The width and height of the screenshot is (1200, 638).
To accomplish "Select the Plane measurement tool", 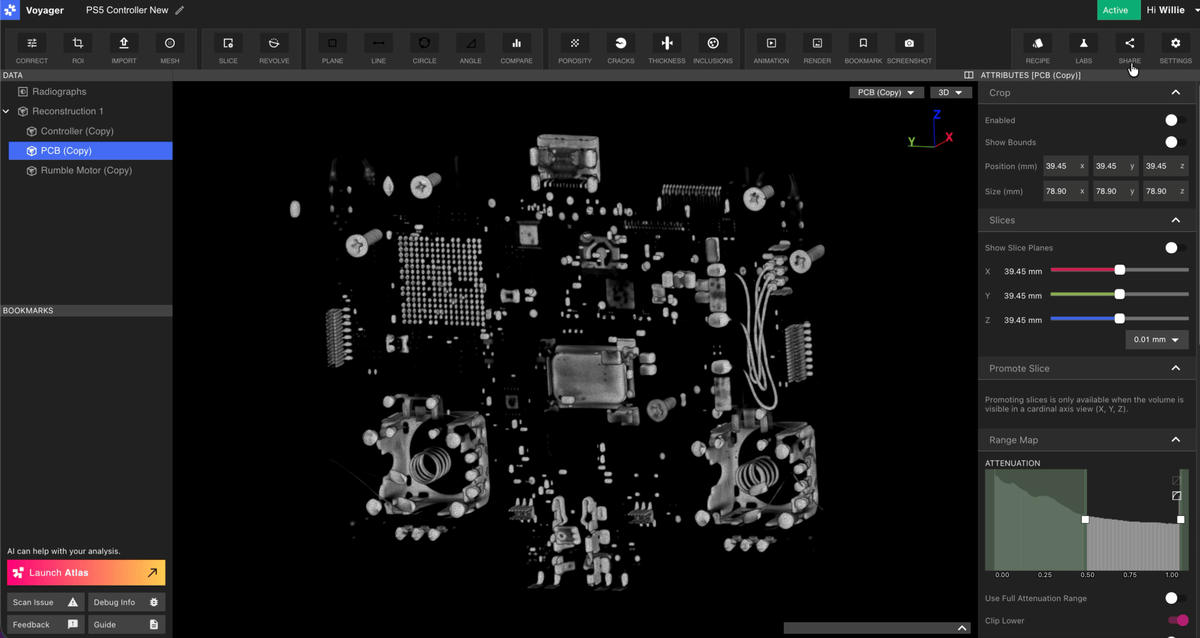I will 332,49.
